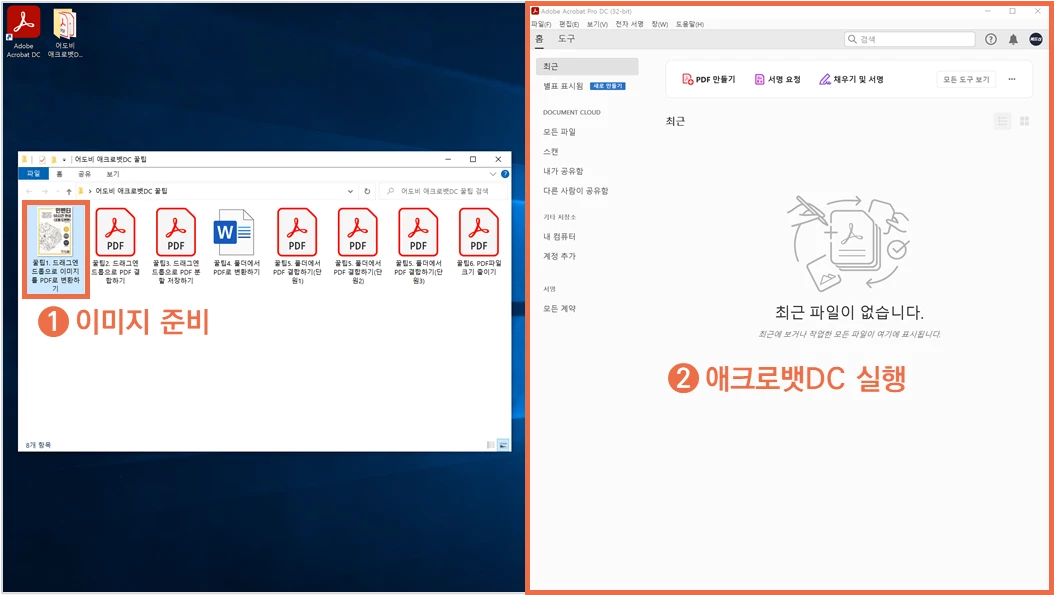Screen dimensions: 1054x595
Task: Open 내가 공유함 in the Acrobat sidebar
Action: pyautogui.click(x=563, y=171)
